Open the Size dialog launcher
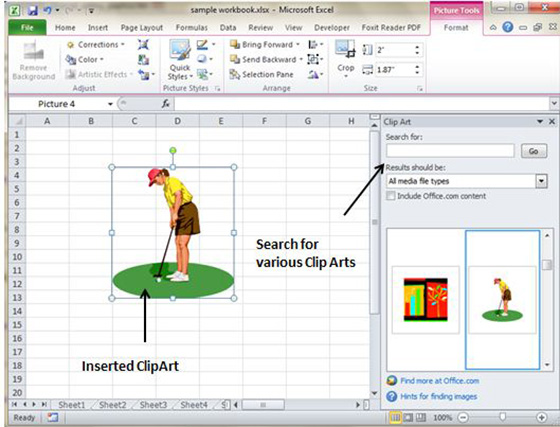This screenshot has width=560, height=427. pyautogui.click(x=420, y=89)
